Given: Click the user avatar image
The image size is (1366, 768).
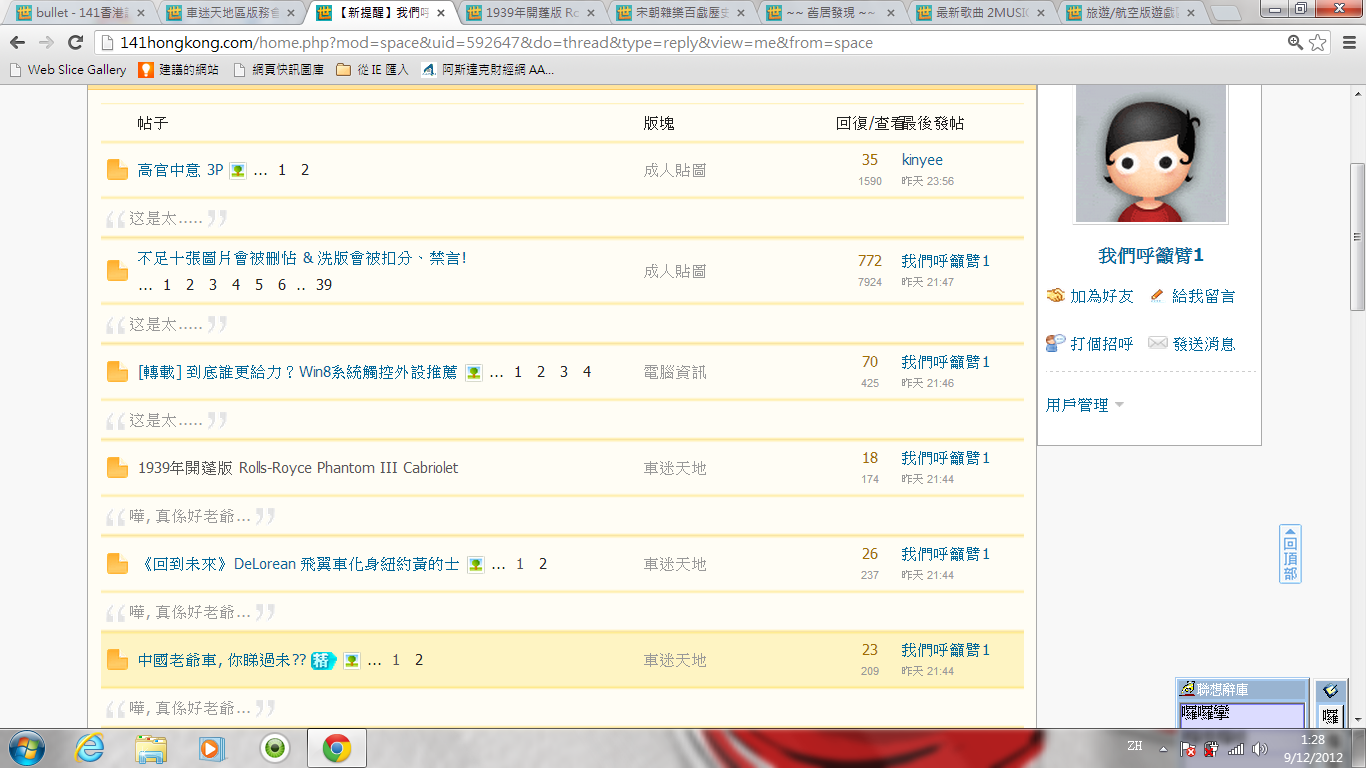Looking at the screenshot, I should pos(1150,152).
